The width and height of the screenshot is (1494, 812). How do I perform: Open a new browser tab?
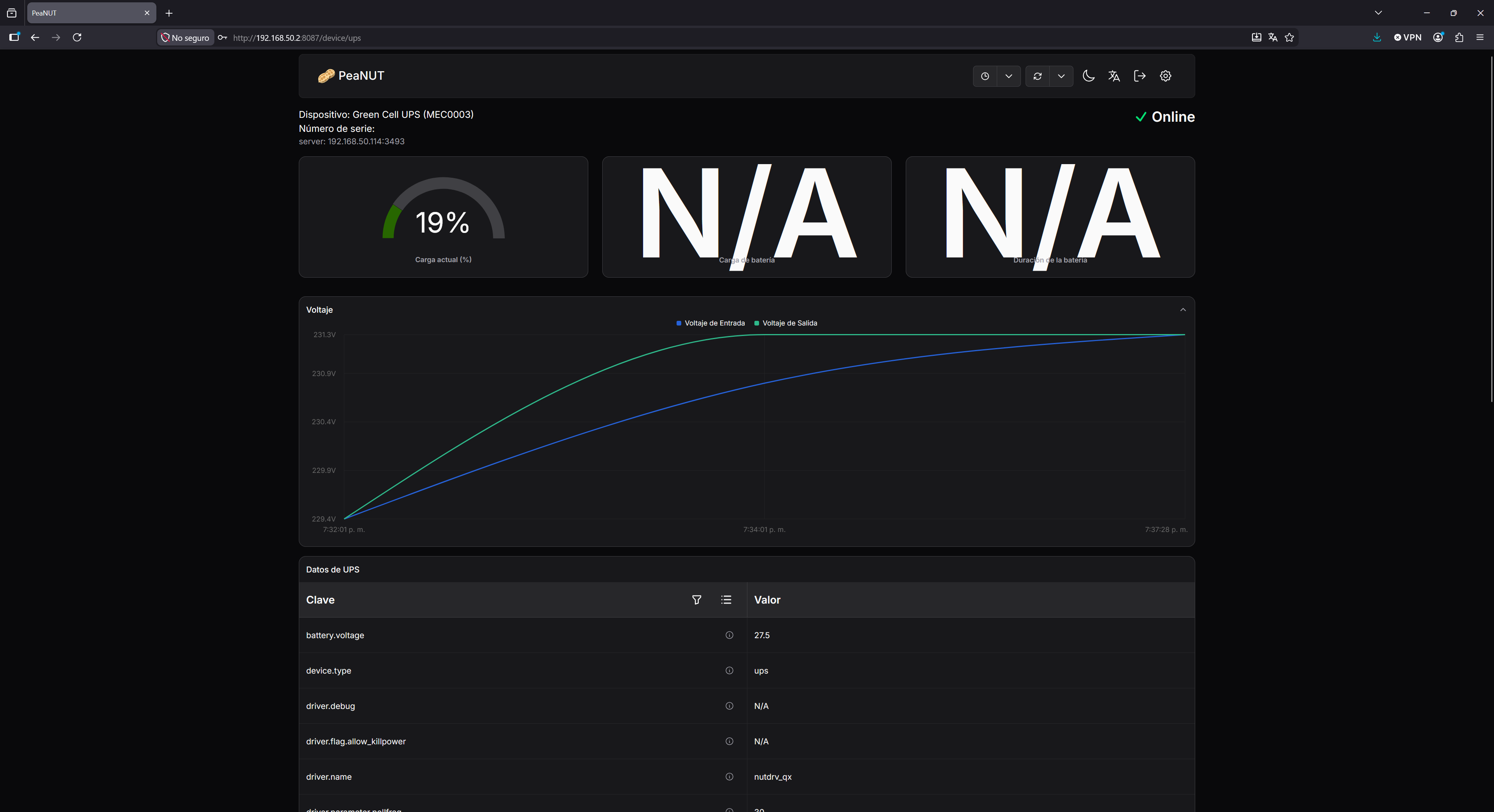coord(169,13)
